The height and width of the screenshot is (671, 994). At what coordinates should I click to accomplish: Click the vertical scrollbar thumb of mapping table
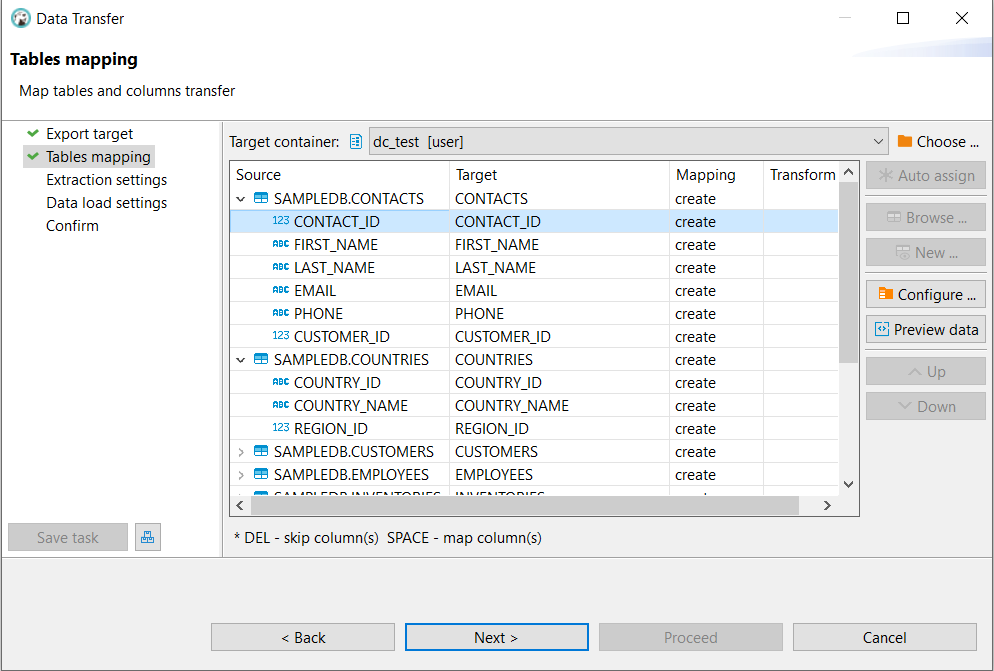[848, 273]
